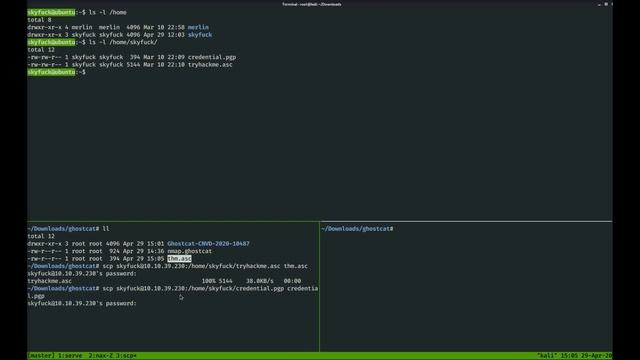Click the 'ls -l /home/skyfuck/' command text
Screen dimensions: 640x360
123,42
